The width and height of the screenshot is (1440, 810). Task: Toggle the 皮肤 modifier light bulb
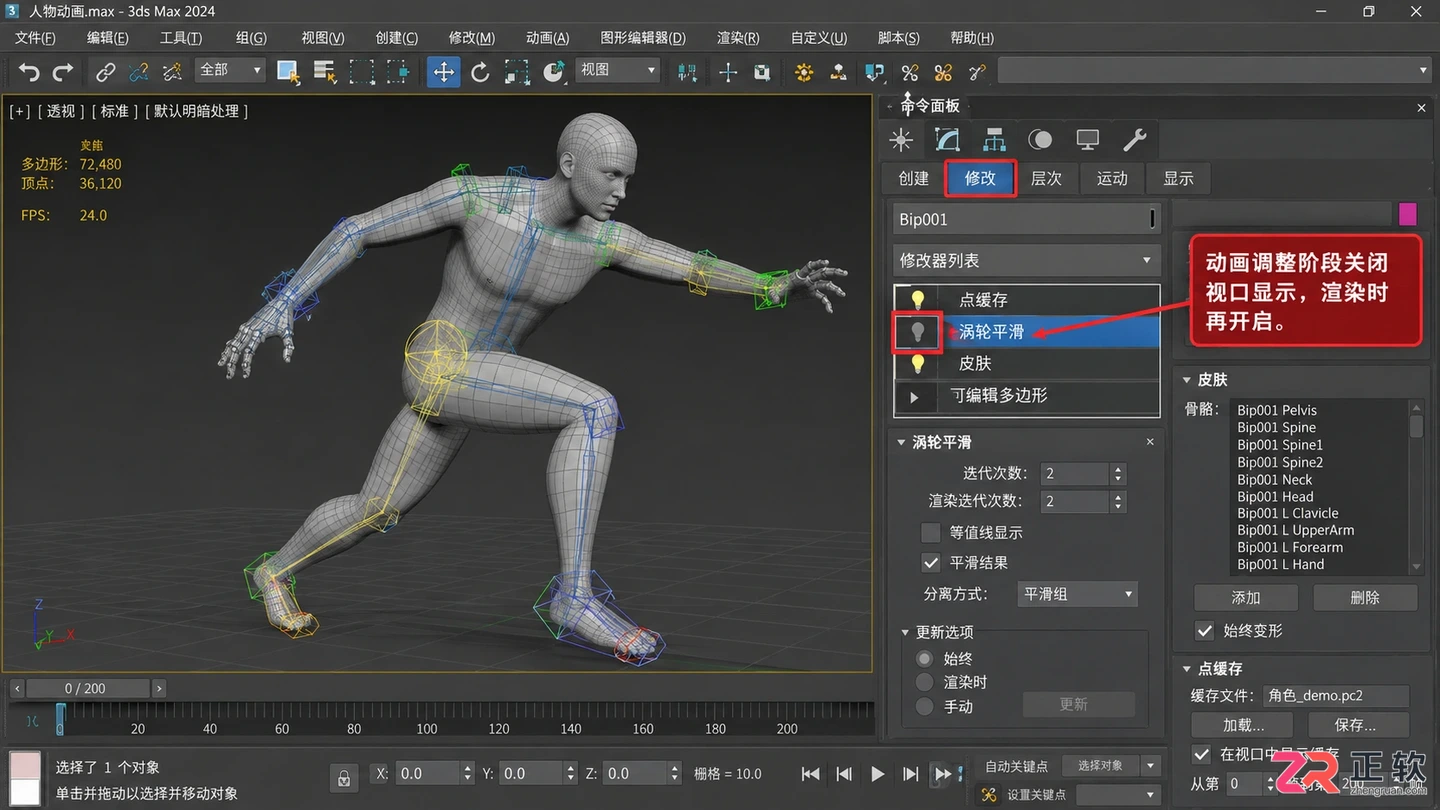click(x=917, y=364)
